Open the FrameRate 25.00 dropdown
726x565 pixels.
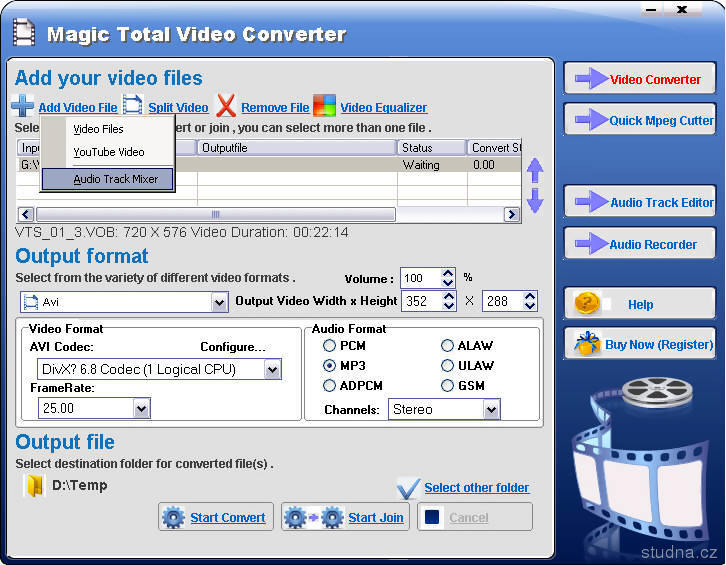click(142, 408)
